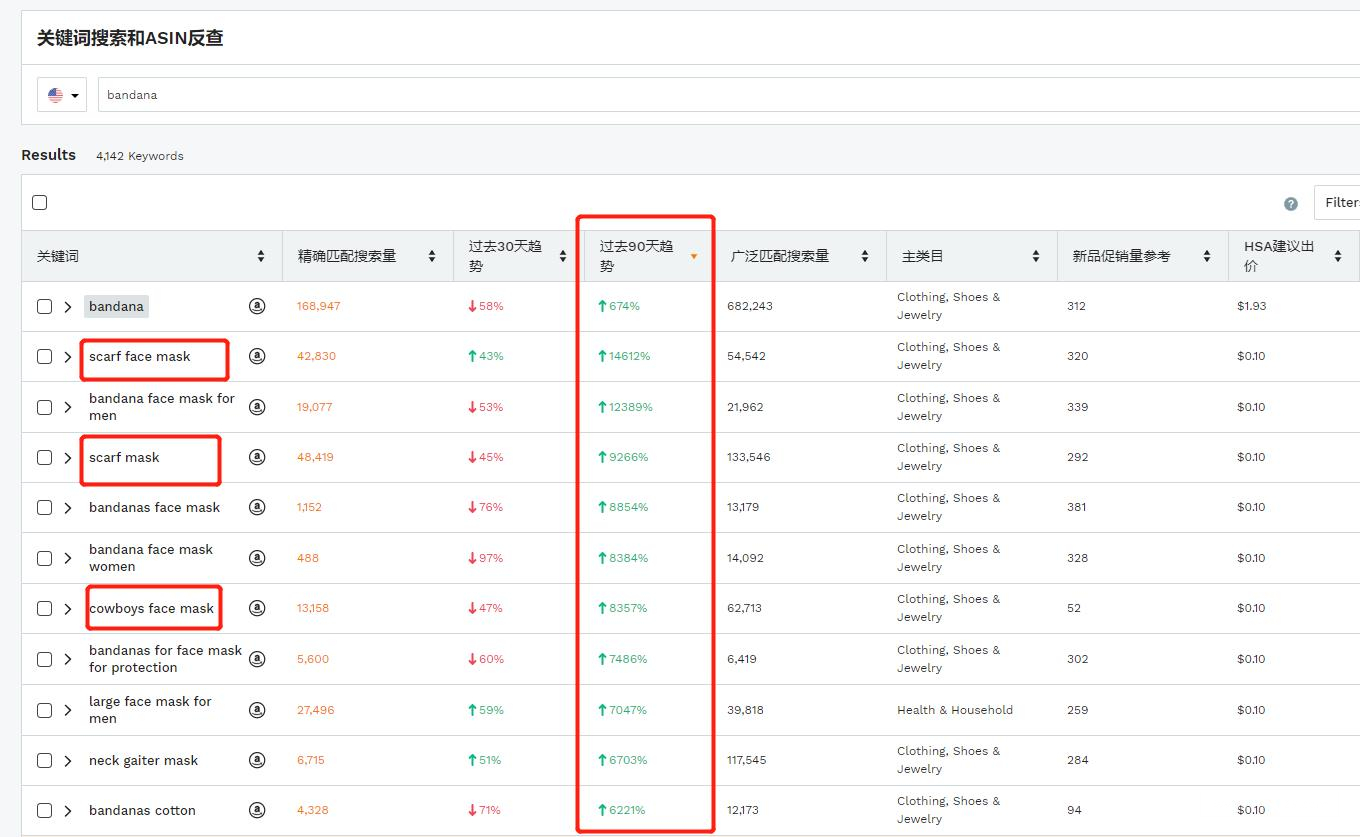Expand the 'bandanas cotton' row chevron

(x=68, y=811)
